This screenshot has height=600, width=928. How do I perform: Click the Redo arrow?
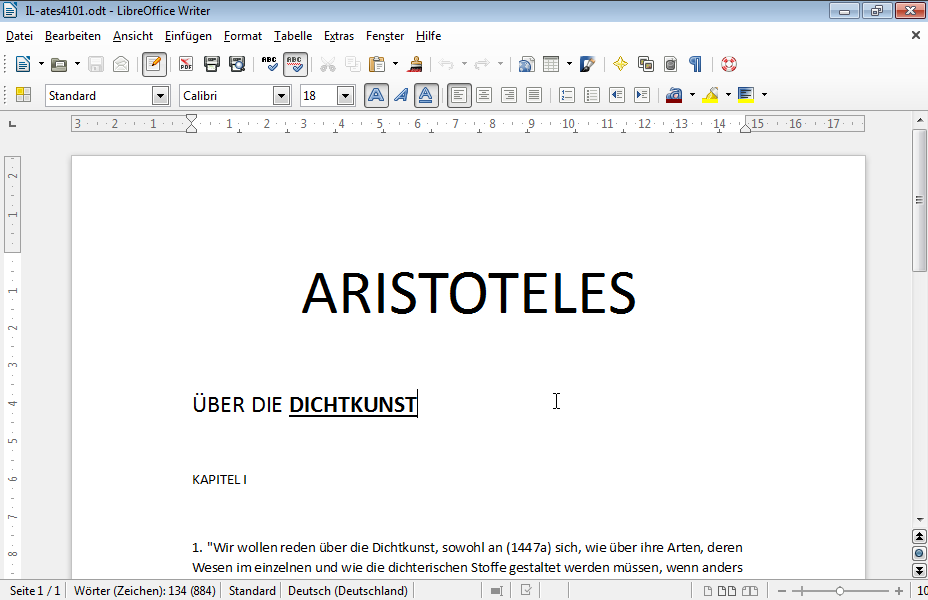(x=482, y=64)
